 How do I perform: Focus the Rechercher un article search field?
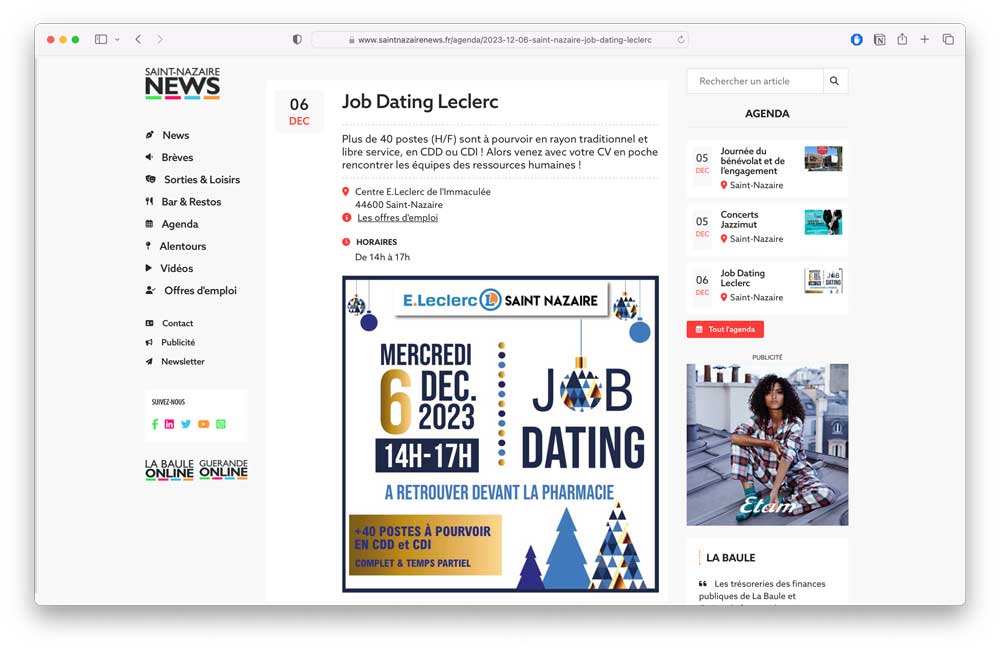pyautogui.click(x=755, y=81)
